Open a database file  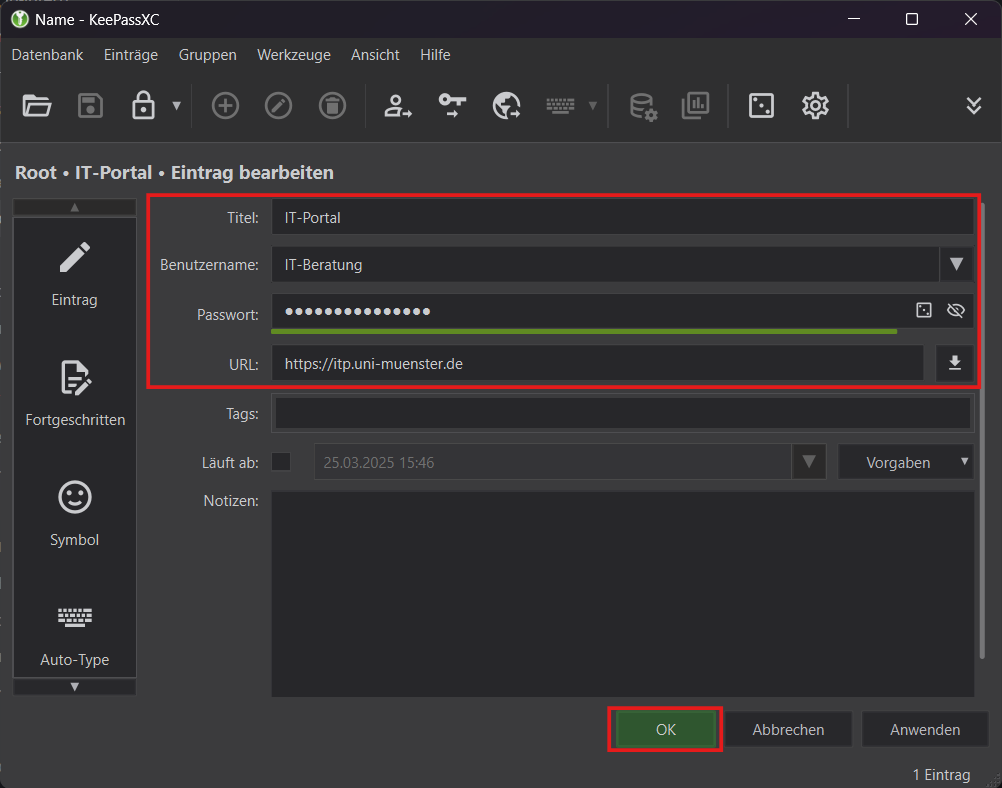[37, 105]
